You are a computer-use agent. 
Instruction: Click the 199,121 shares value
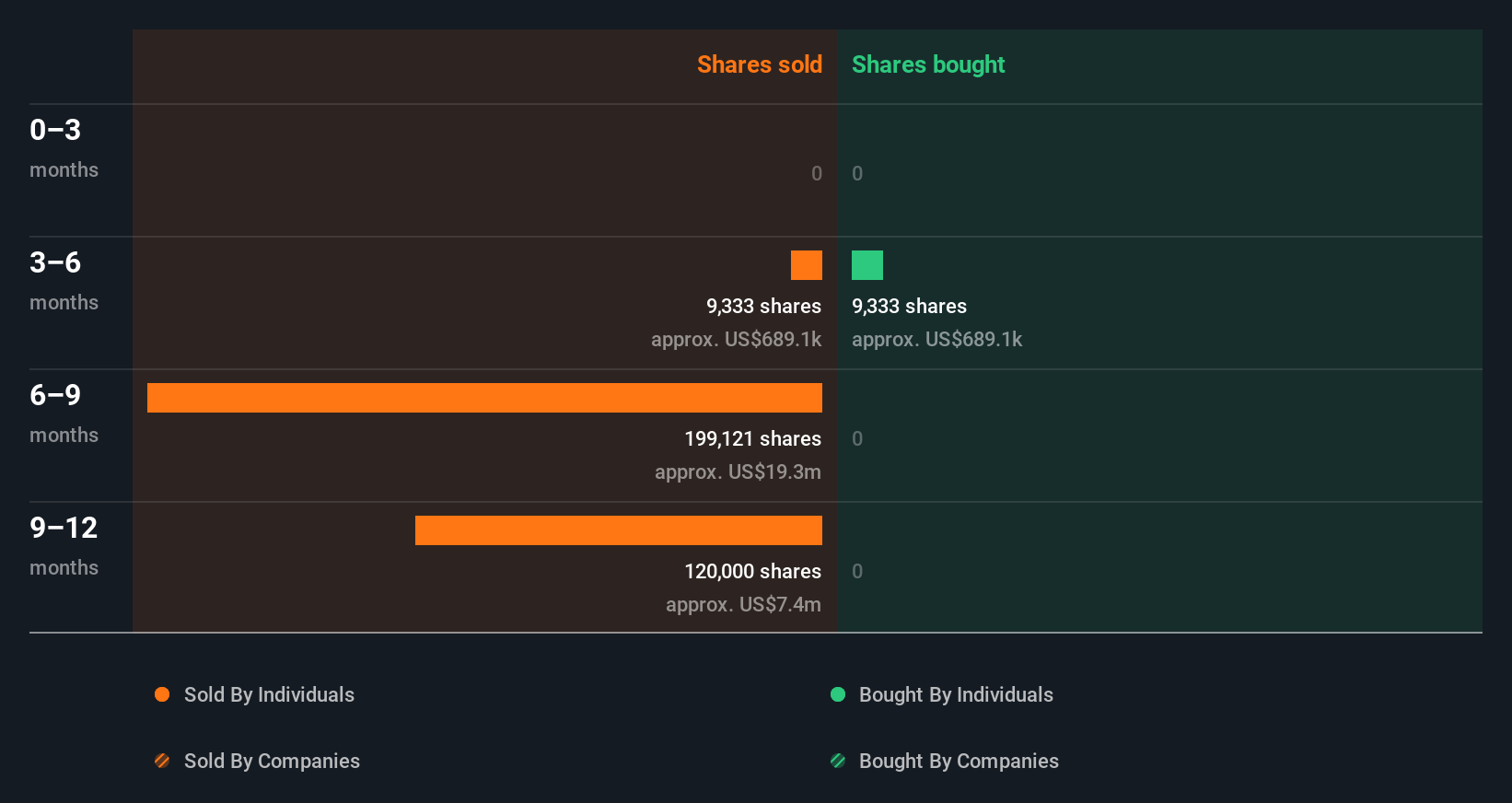752,439
